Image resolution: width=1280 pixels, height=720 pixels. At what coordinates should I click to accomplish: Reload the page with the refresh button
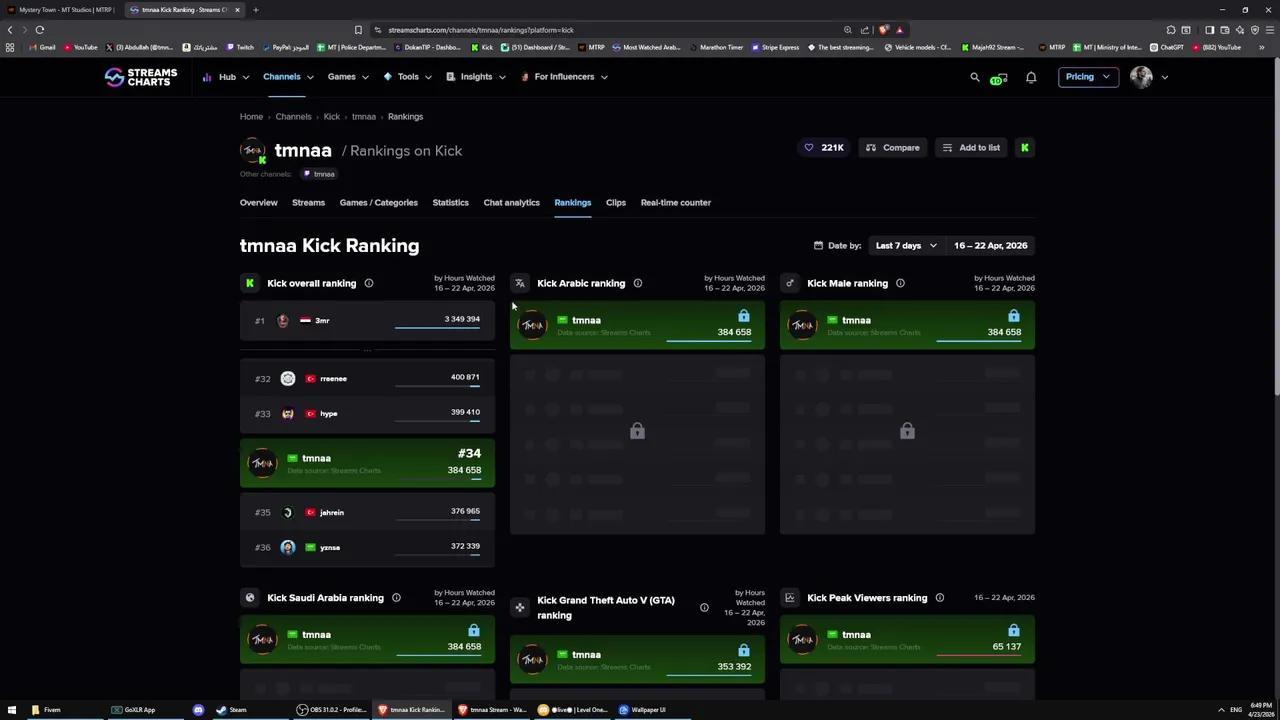click(40, 30)
